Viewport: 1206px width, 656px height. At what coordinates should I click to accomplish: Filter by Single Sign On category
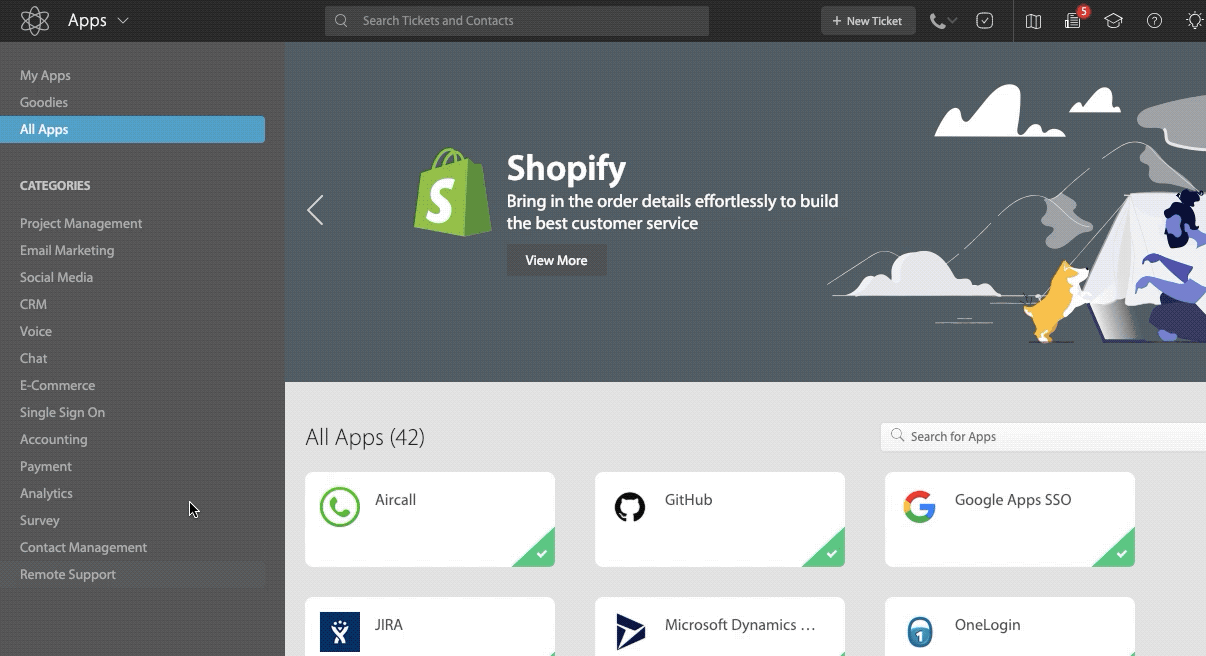click(62, 412)
